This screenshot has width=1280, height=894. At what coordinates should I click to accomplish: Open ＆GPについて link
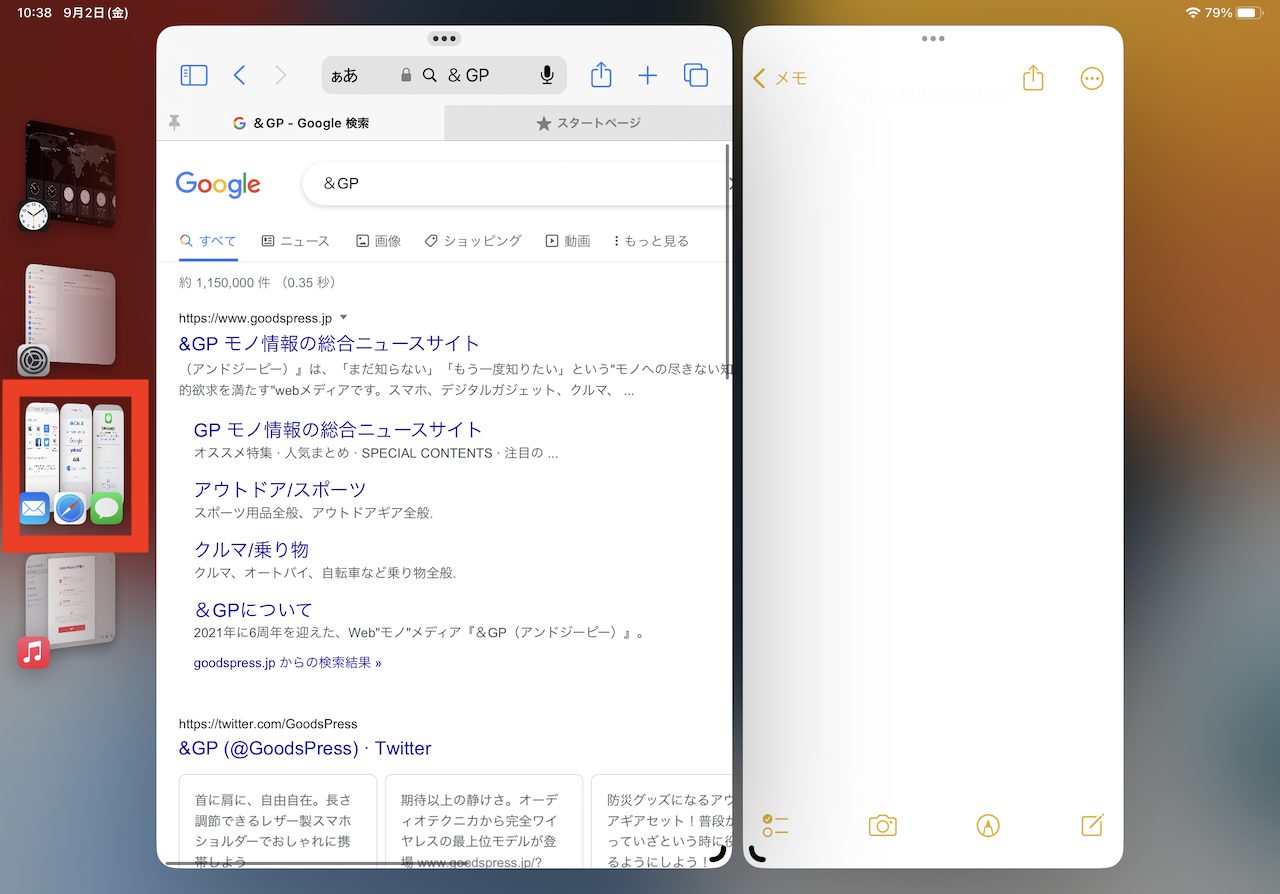pos(253,610)
